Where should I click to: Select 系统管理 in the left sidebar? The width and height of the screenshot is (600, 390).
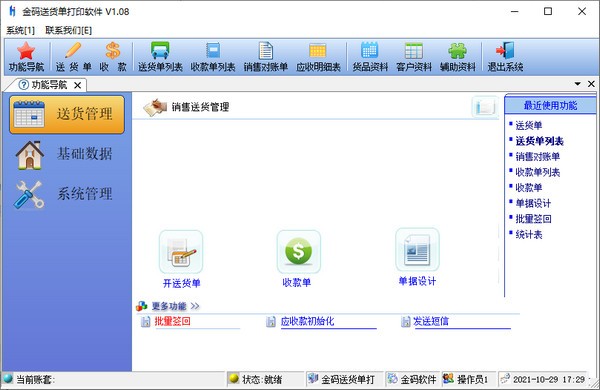pos(67,194)
